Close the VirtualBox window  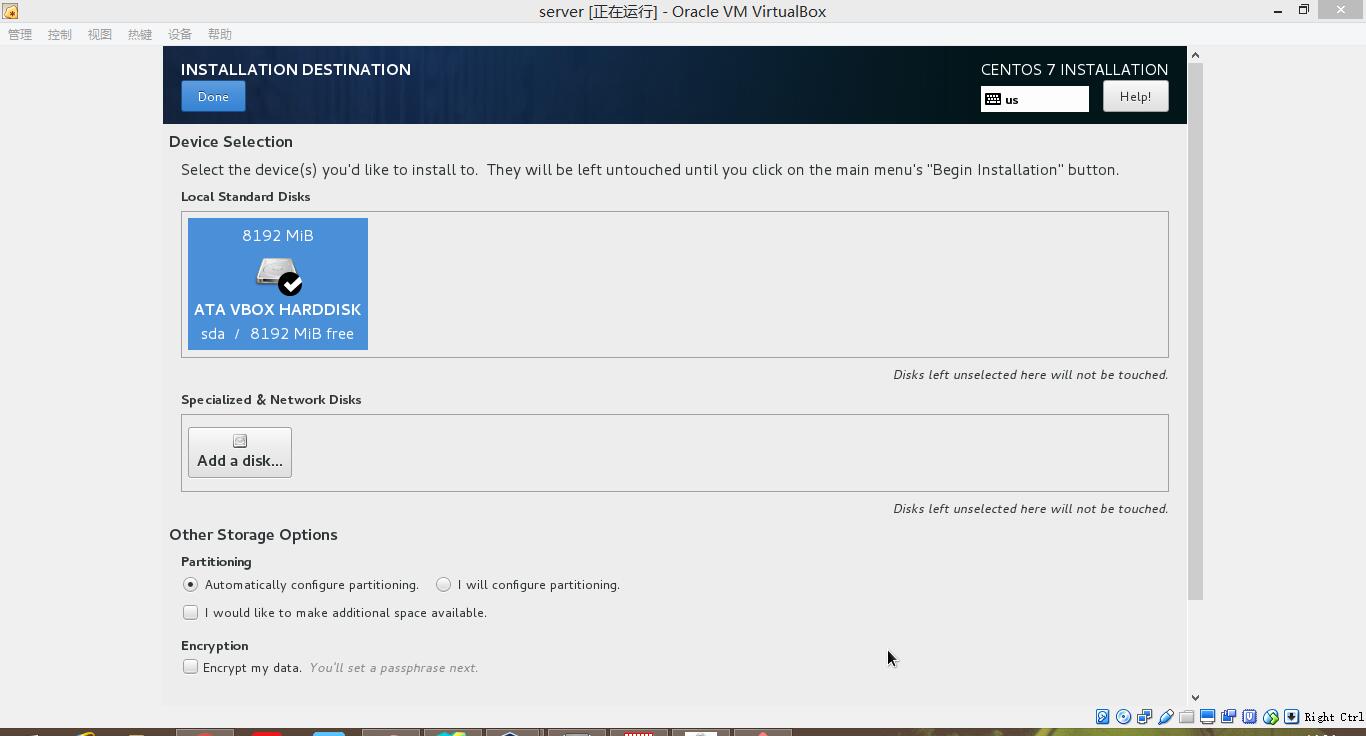tap(1341, 10)
